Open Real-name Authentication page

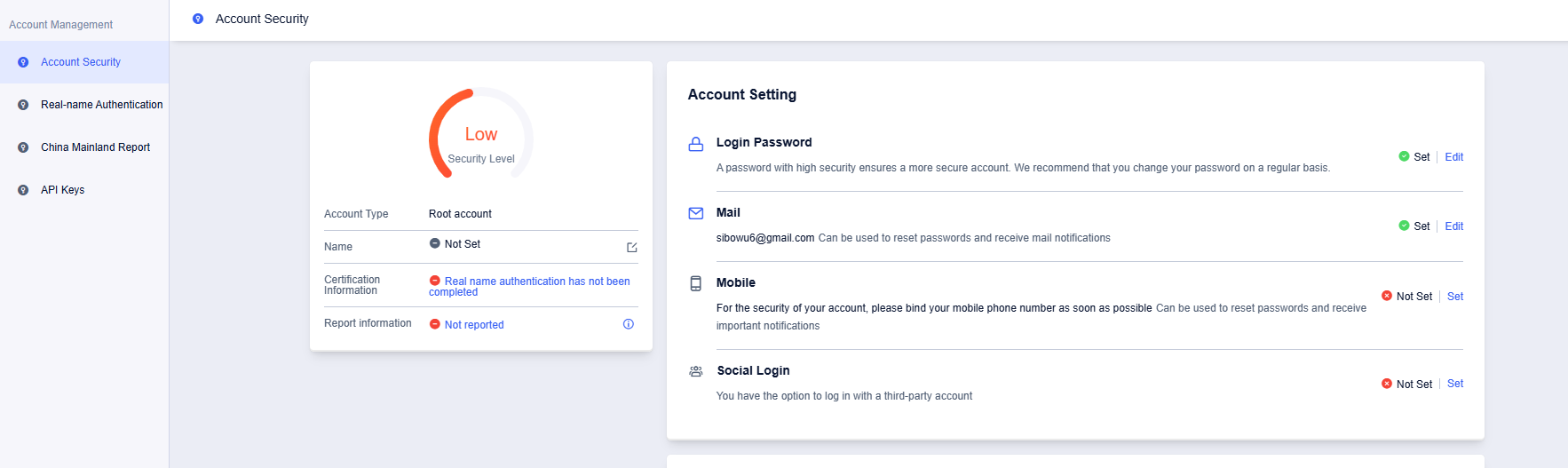pos(101,105)
